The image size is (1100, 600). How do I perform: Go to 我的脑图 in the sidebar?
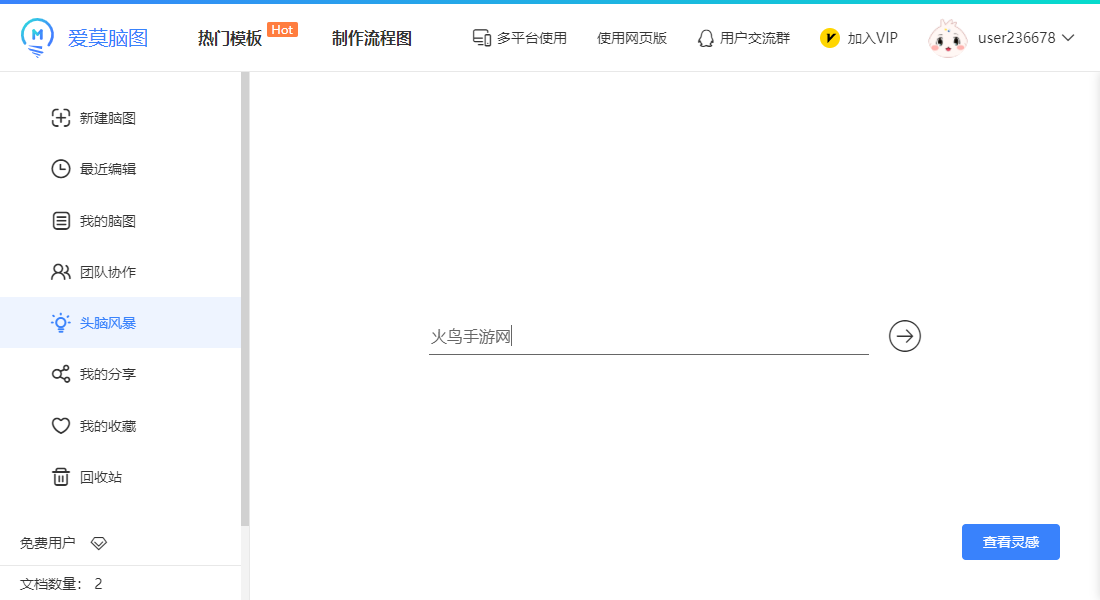121,221
